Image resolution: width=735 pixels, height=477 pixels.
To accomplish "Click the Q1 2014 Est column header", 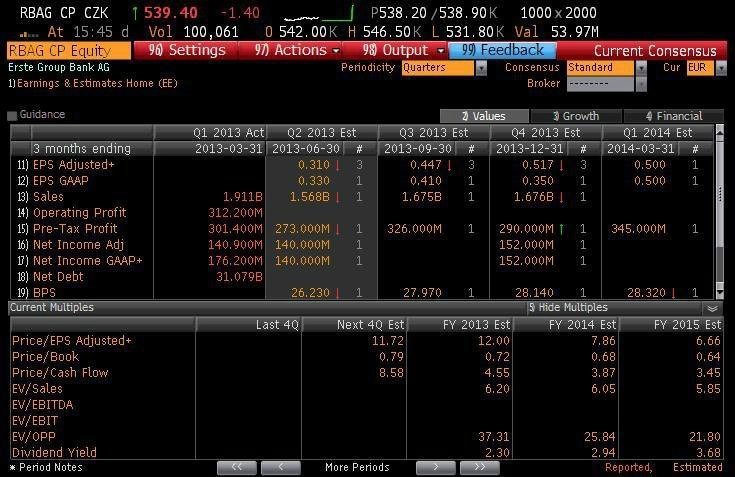I will [658, 133].
